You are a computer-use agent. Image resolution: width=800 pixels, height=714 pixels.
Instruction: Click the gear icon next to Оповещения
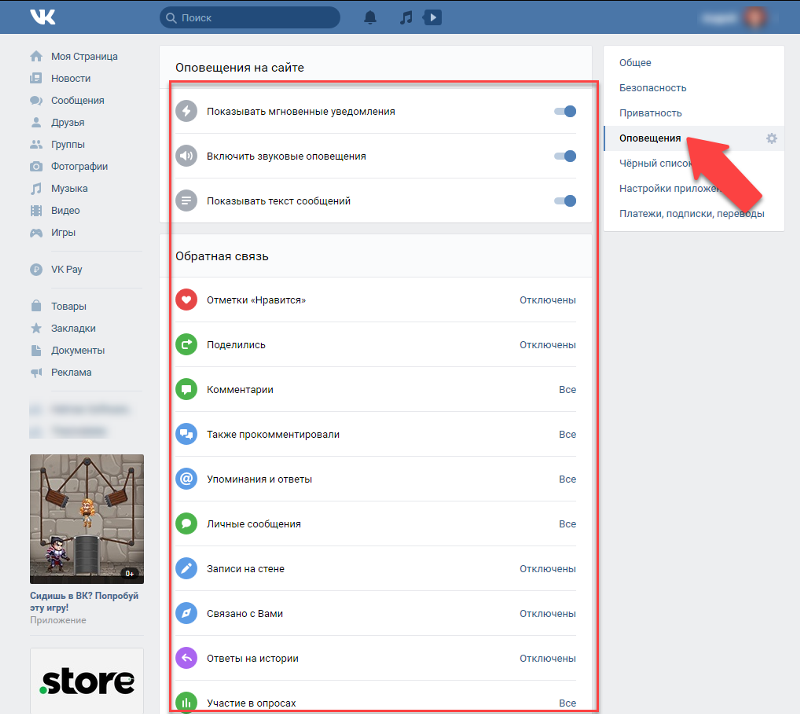click(771, 138)
